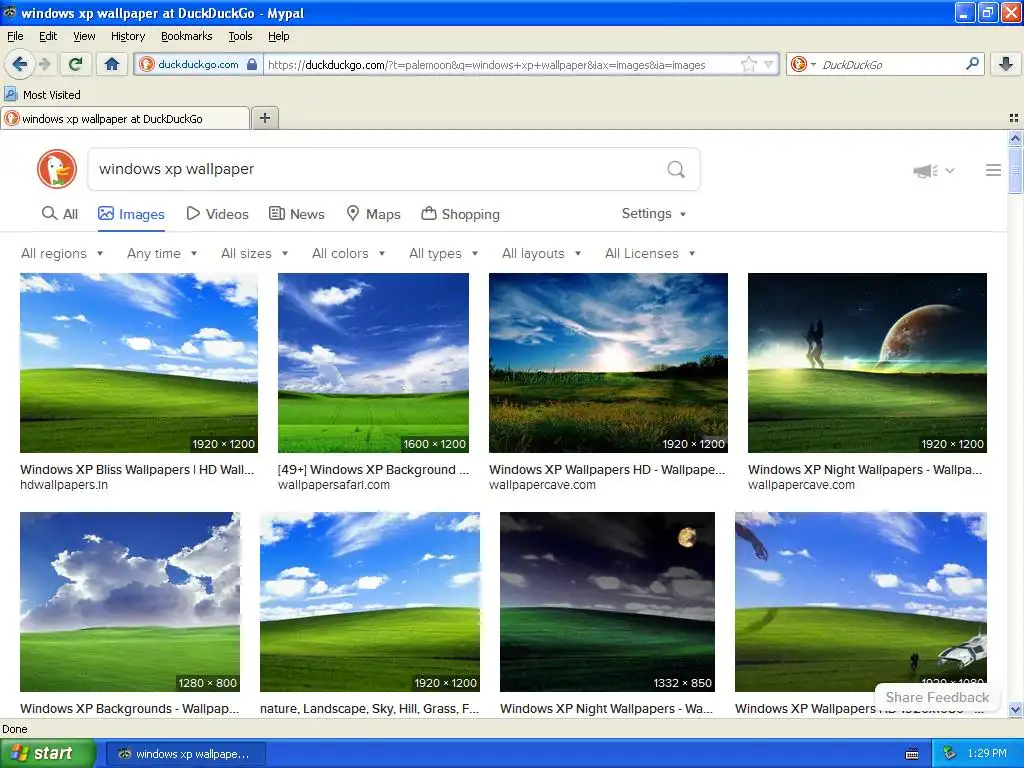Click the keyboard icon in system tray
1024x768 pixels.
912,754
